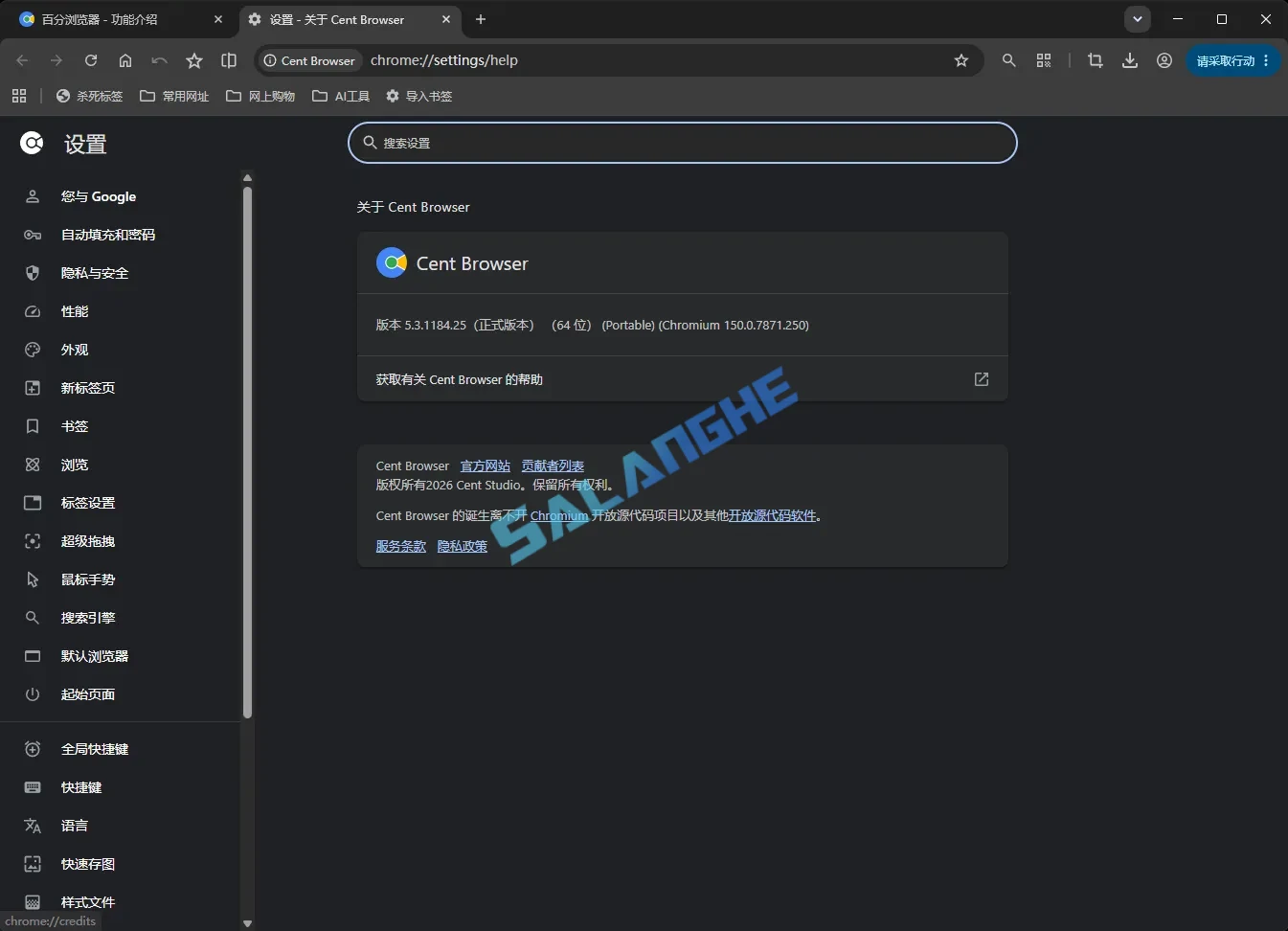This screenshot has width=1288, height=931.
Task: Open the 官方网站 link
Action: [x=486, y=466]
